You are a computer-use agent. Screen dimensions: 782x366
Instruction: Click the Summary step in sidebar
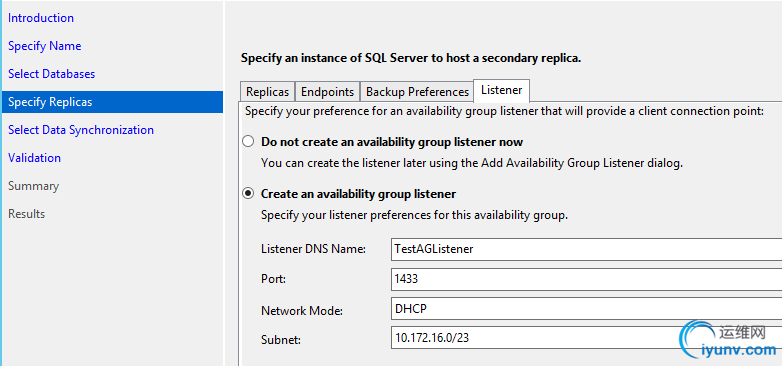[x=33, y=186]
